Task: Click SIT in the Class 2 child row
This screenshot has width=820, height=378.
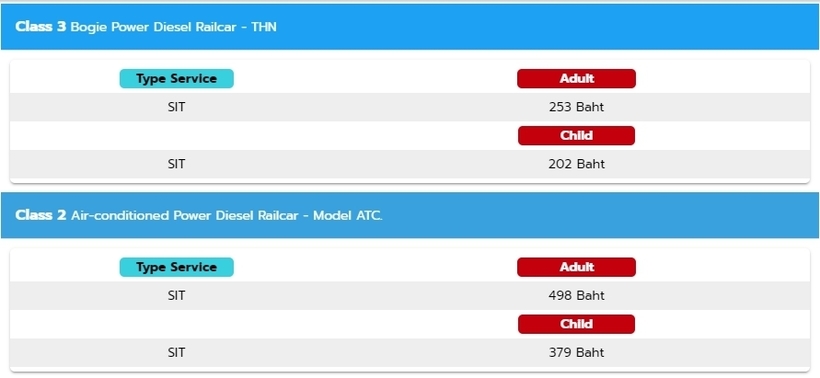Action: click(x=177, y=353)
